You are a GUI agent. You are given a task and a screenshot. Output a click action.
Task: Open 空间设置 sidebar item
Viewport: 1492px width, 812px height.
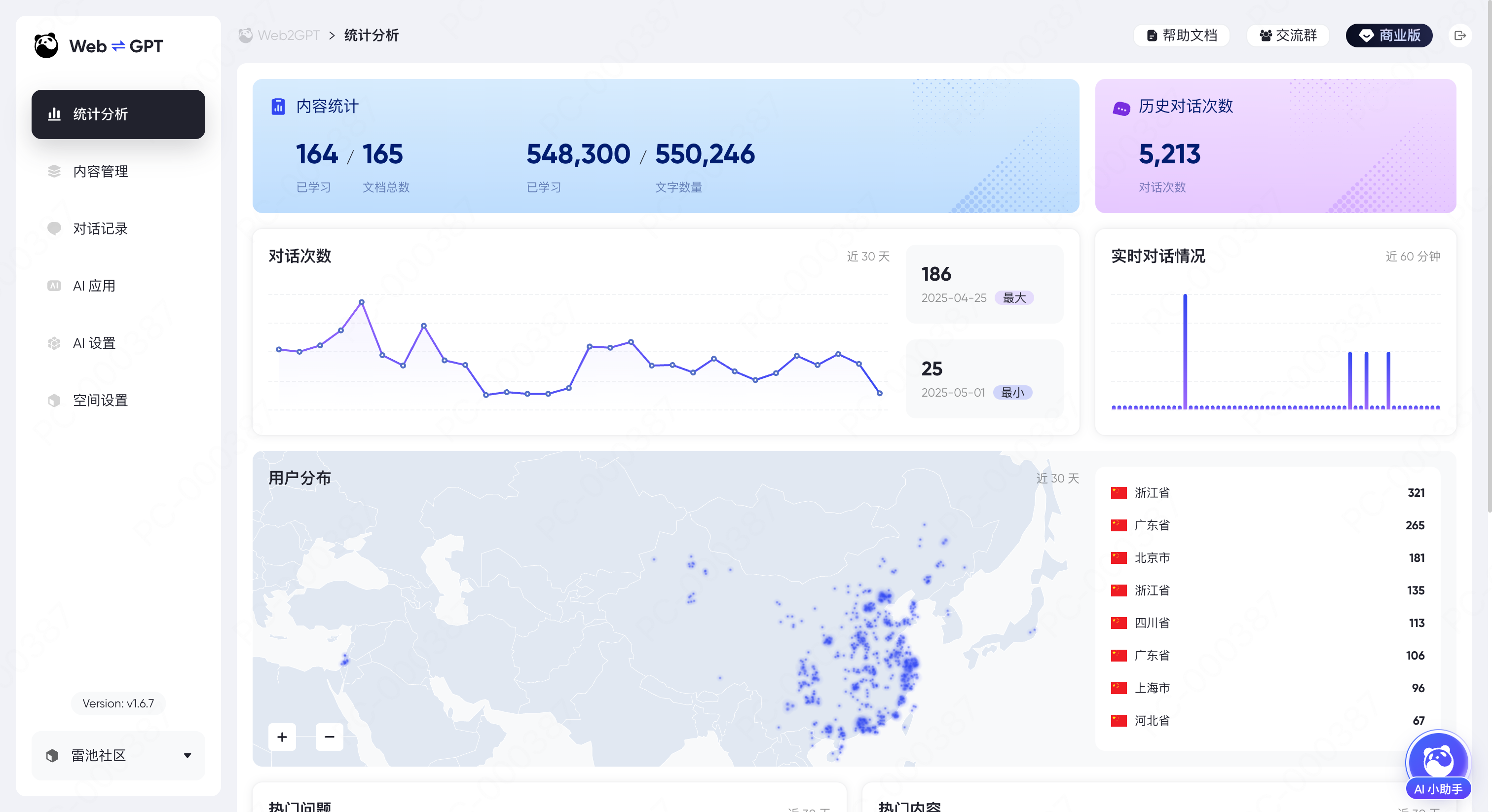(100, 400)
